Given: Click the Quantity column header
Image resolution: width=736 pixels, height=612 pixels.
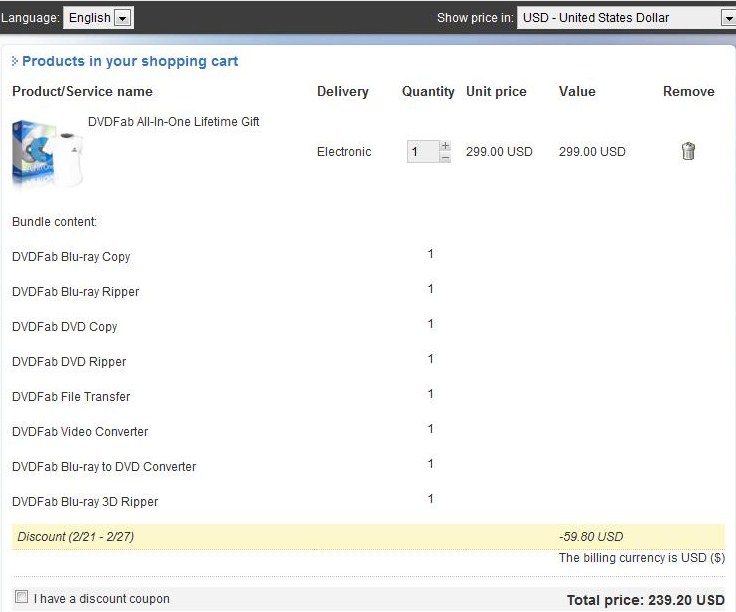Looking at the screenshot, I should tap(428, 92).
